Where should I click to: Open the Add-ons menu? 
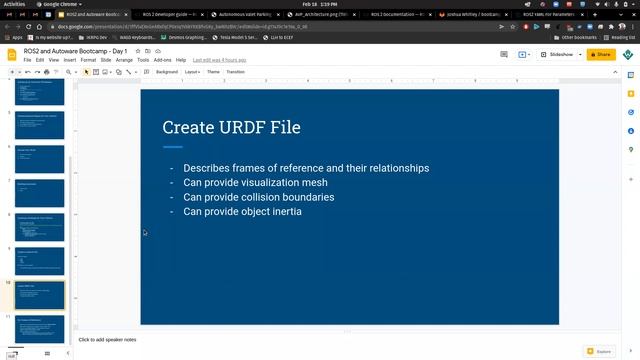(x=162, y=60)
